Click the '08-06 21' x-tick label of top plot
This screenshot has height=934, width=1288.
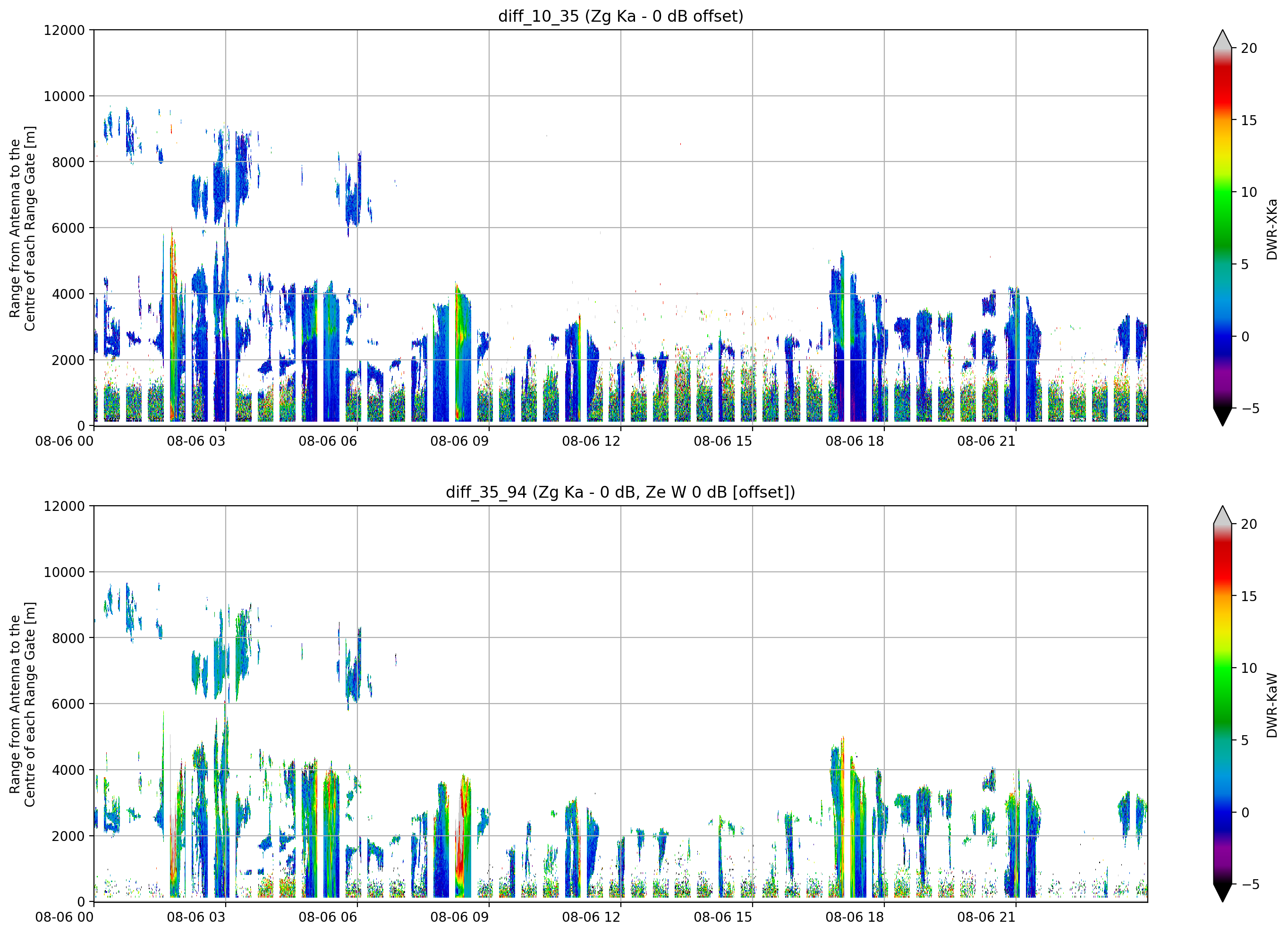pyautogui.click(x=986, y=442)
